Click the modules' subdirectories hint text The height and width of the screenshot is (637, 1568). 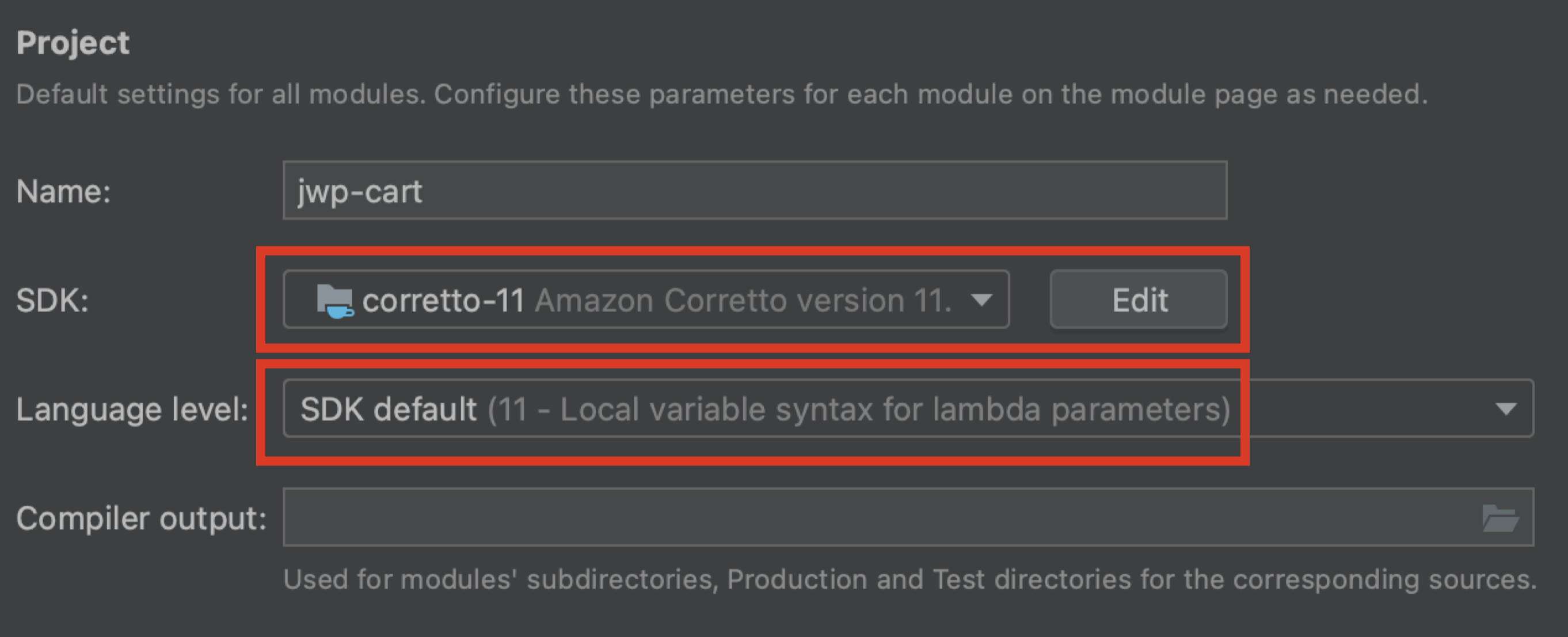(909, 579)
